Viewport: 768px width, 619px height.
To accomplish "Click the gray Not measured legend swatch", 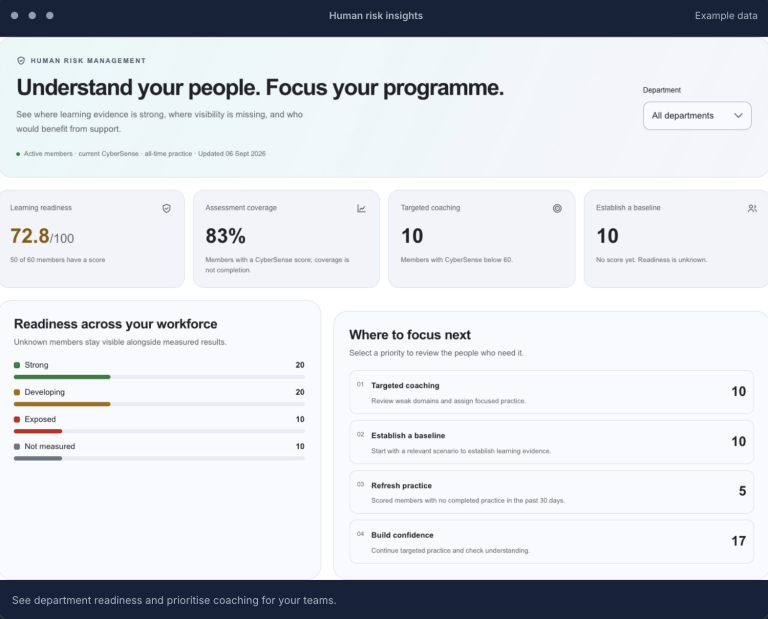I will coord(17,447).
